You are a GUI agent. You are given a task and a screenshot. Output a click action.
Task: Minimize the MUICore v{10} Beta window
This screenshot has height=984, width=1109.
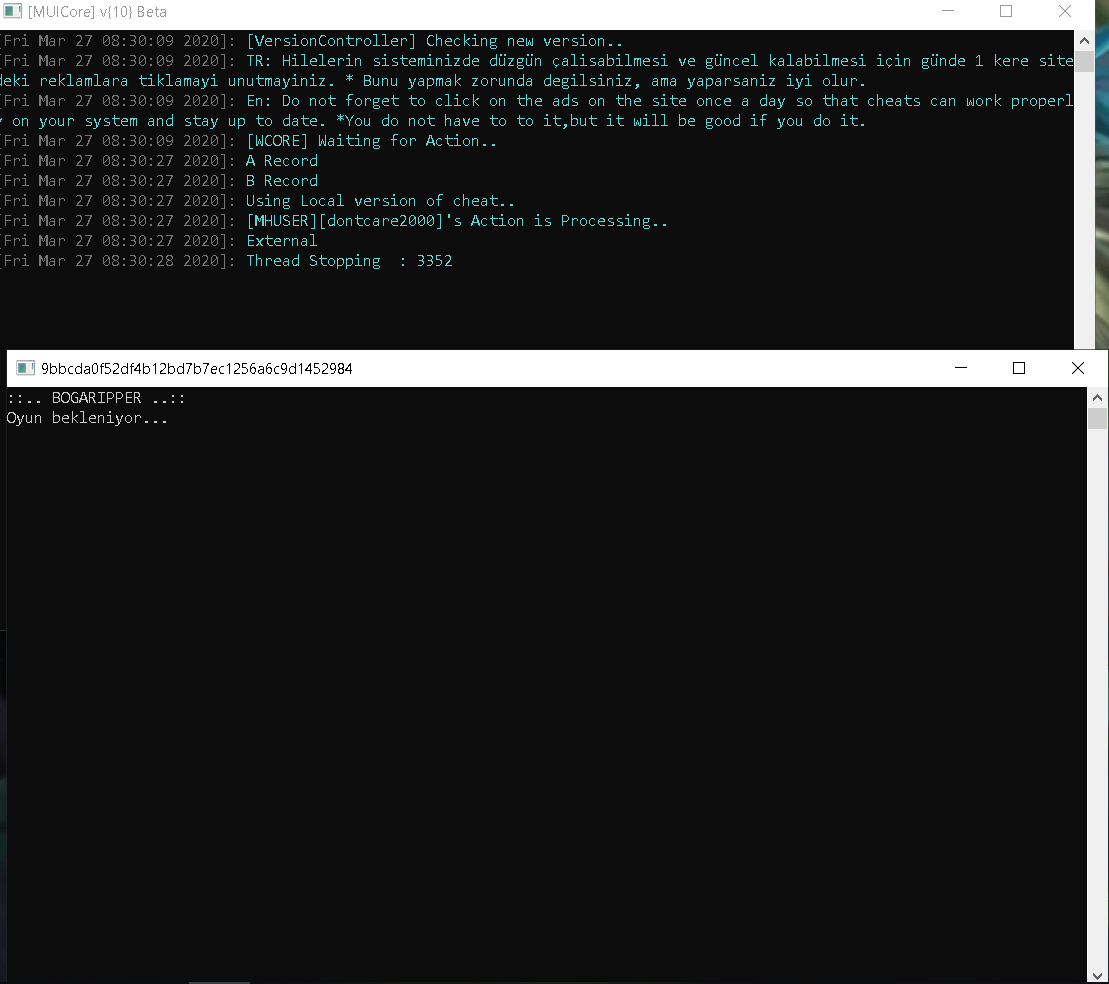coord(948,11)
